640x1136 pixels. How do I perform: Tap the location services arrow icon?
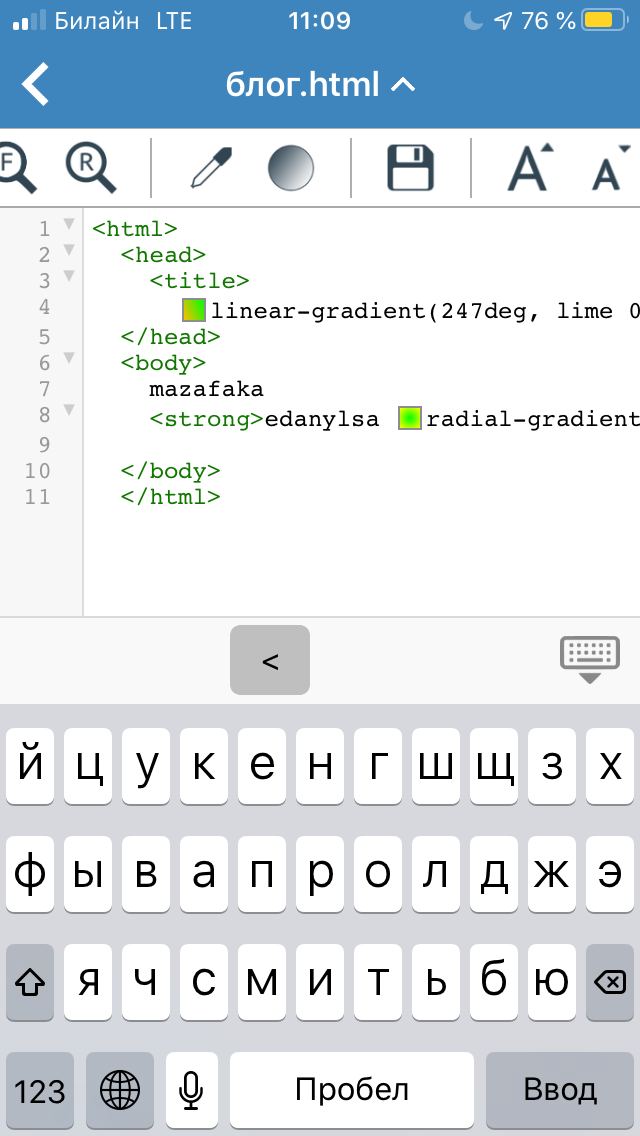click(502, 21)
